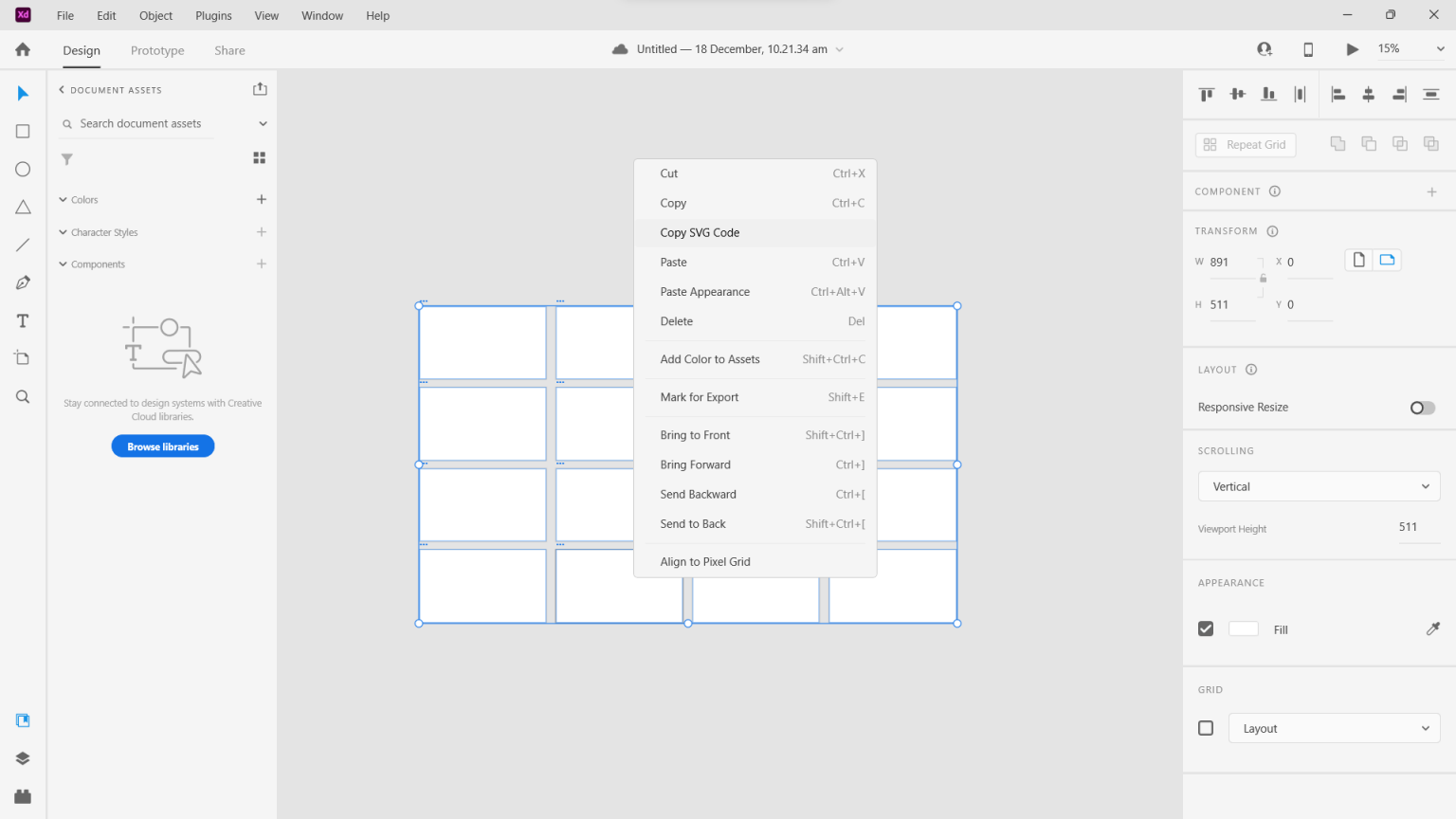Select the Ellipse tool
Screen dimensions: 1456x819
coord(22,169)
